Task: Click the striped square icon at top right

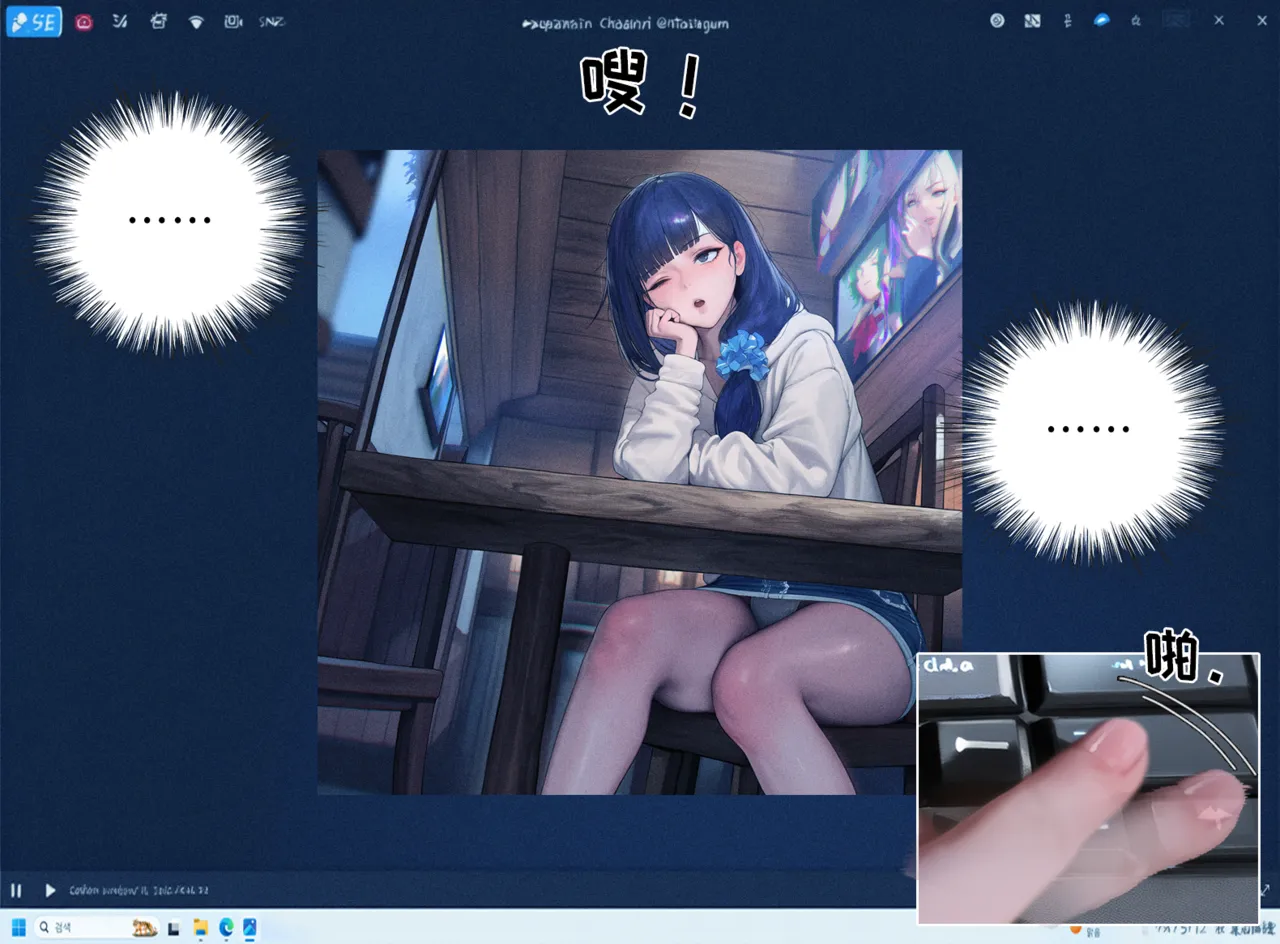Action: tap(1032, 20)
